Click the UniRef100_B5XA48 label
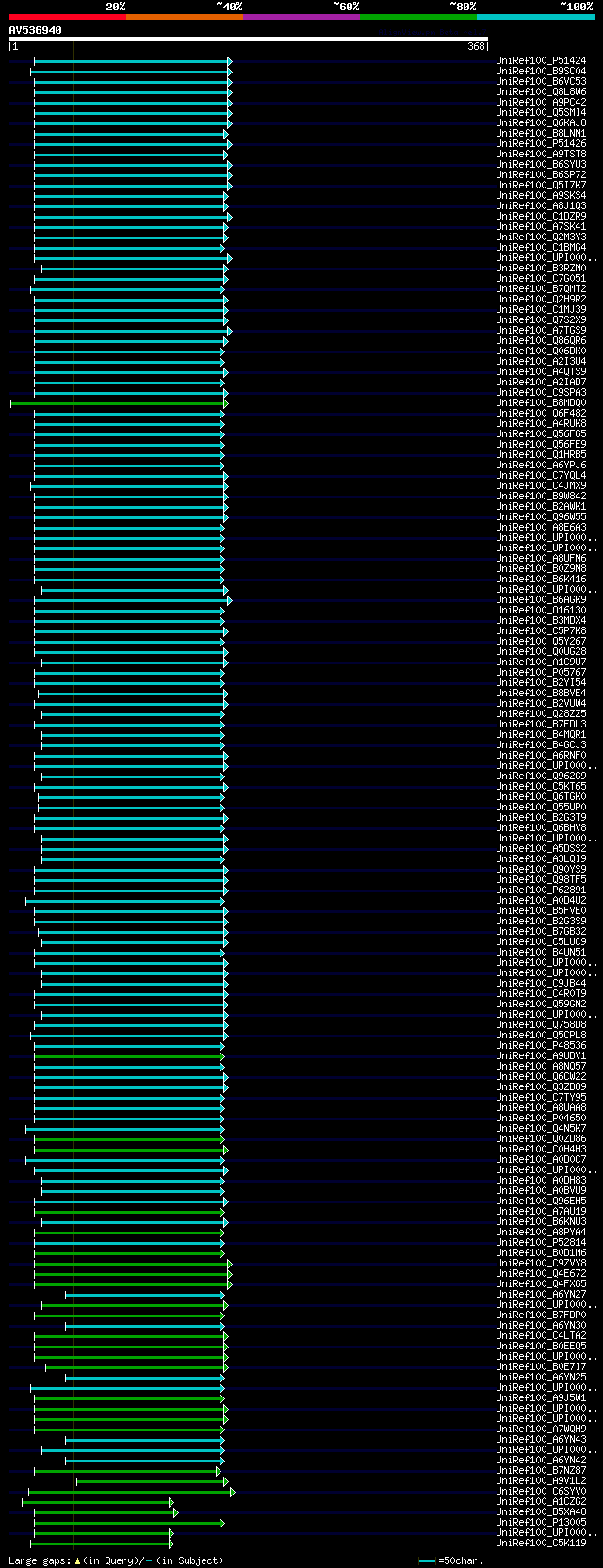This screenshot has height=1568, width=603. tap(541, 1512)
